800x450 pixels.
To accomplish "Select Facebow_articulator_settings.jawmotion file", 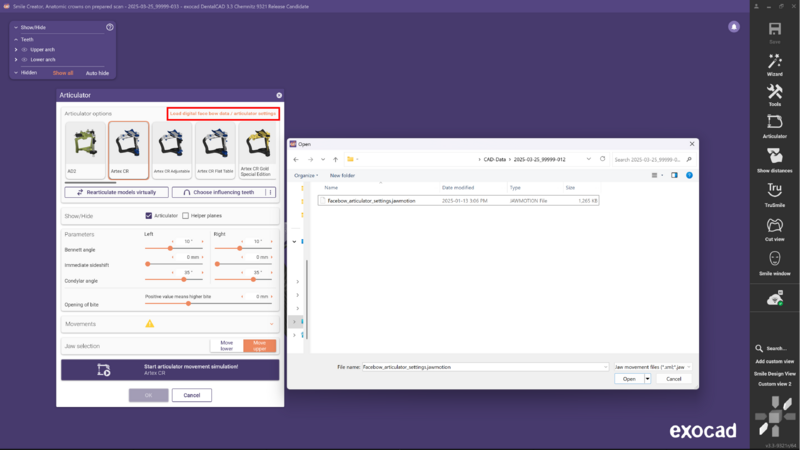I will 458,201.
